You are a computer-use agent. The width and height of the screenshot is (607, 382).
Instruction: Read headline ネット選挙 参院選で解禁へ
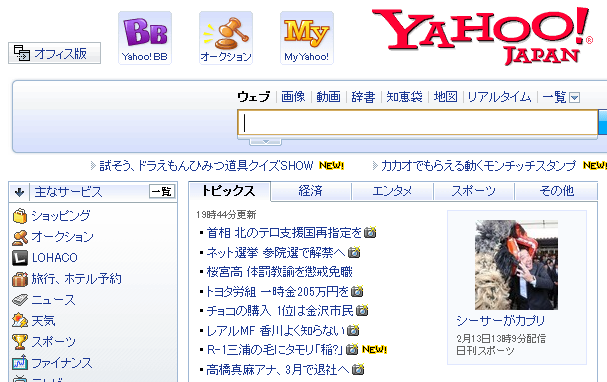(x=276, y=253)
